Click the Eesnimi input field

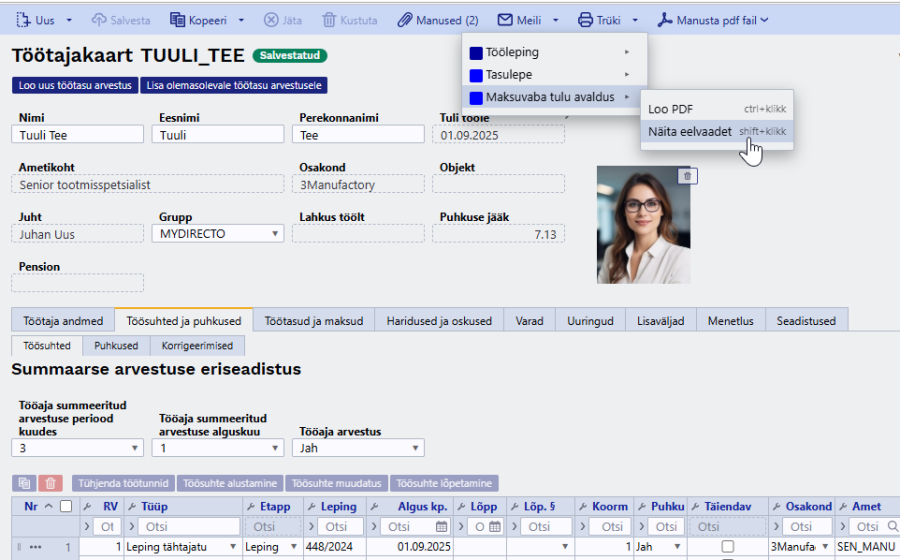point(218,135)
